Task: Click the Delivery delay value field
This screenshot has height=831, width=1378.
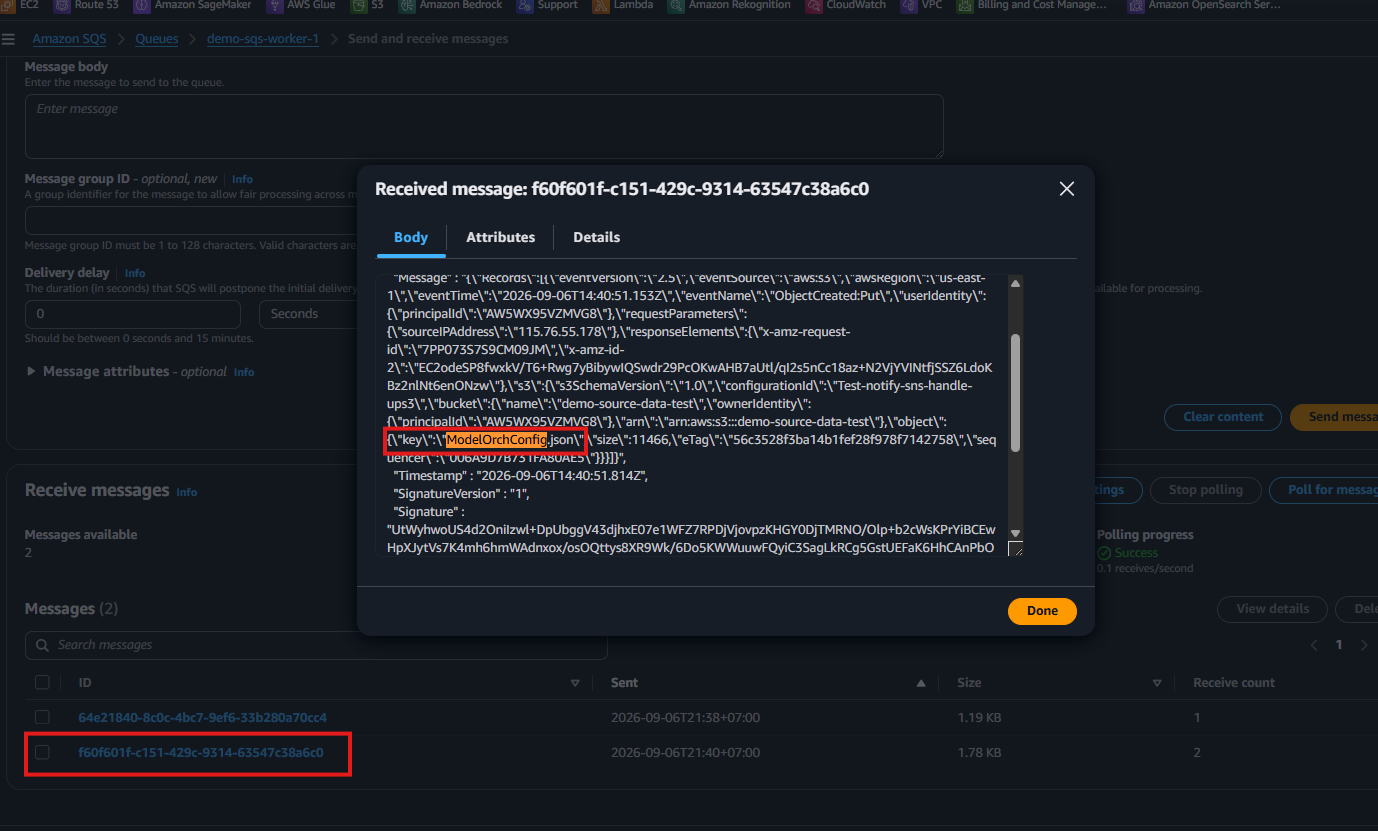Action: (133, 314)
